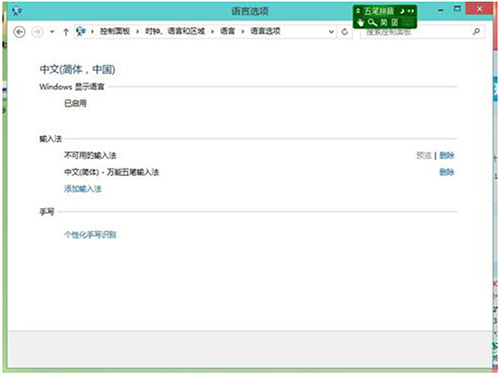Click the search magnifier icon
500x376 pixels.
(x=476, y=31)
